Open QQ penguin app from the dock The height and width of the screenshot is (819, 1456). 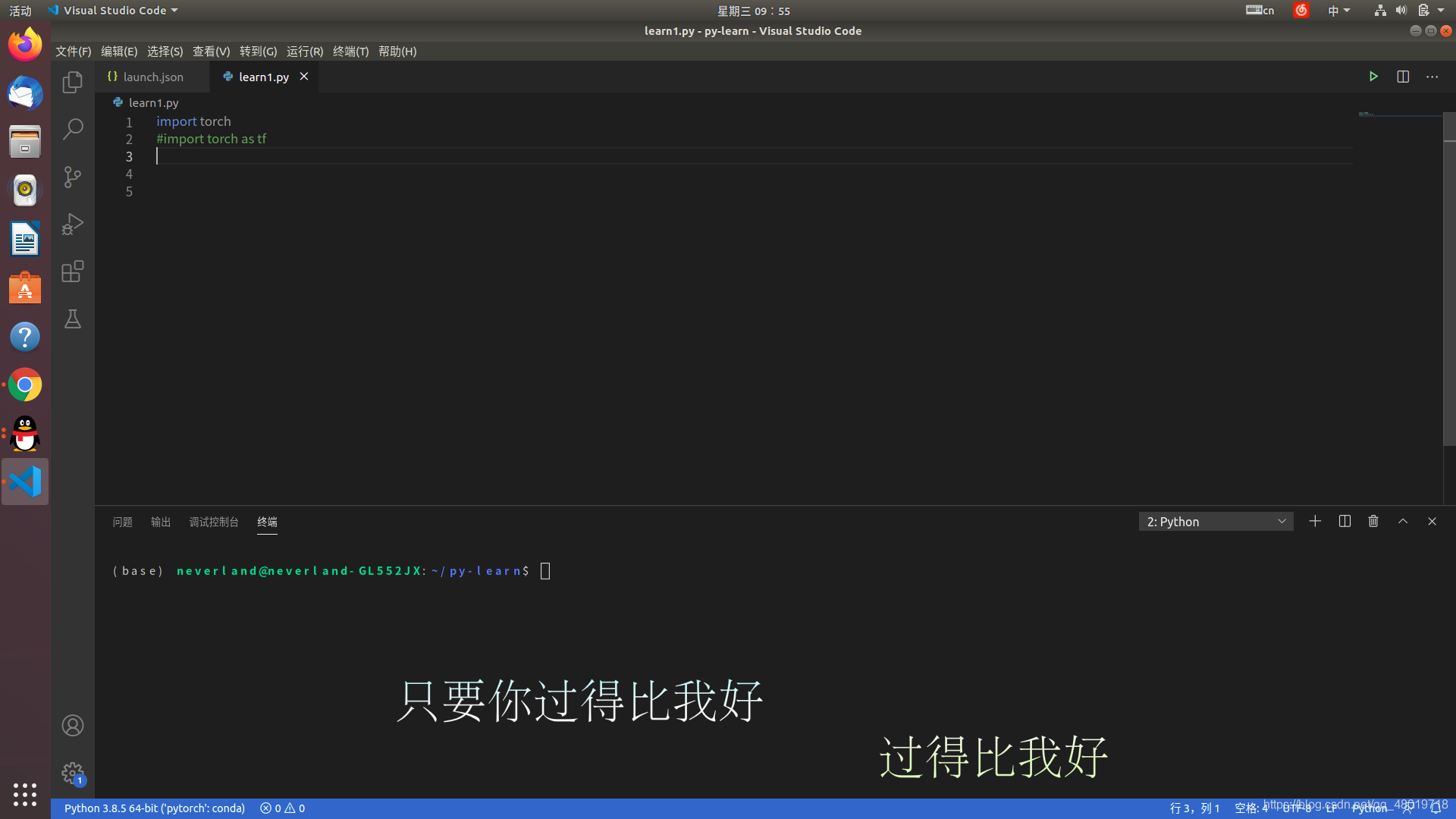click(25, 434)
